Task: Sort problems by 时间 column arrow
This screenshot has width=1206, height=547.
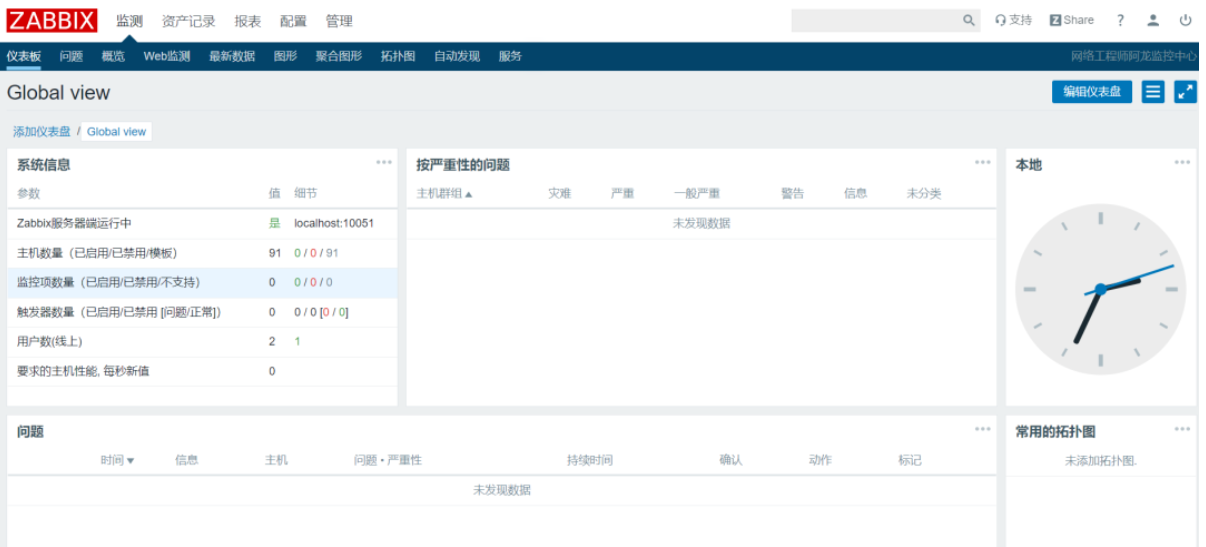Action: (x=130, y=461)
